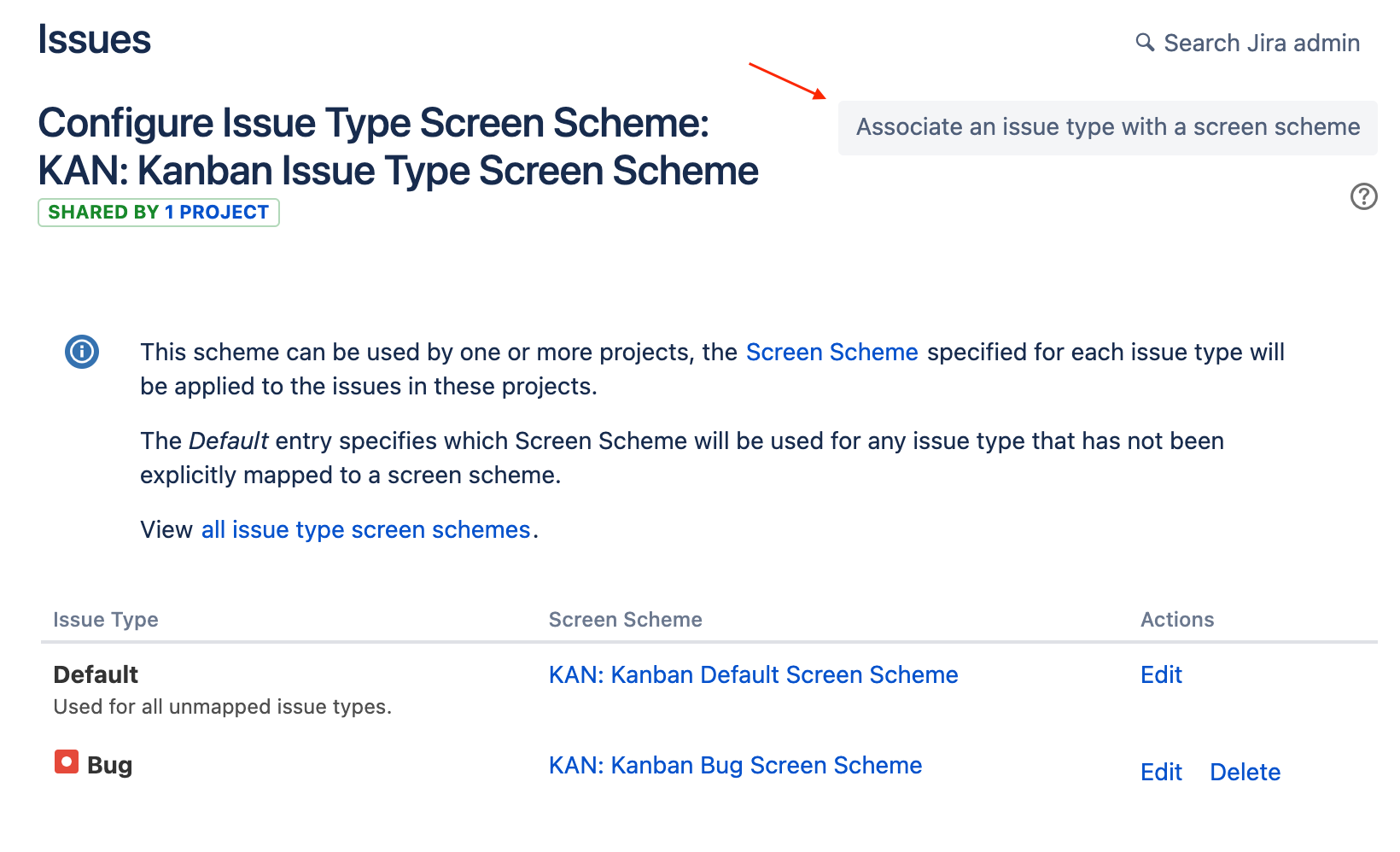1400x852 pixels.
Task: Open the help question mark icon
Action: [1363, 196]
